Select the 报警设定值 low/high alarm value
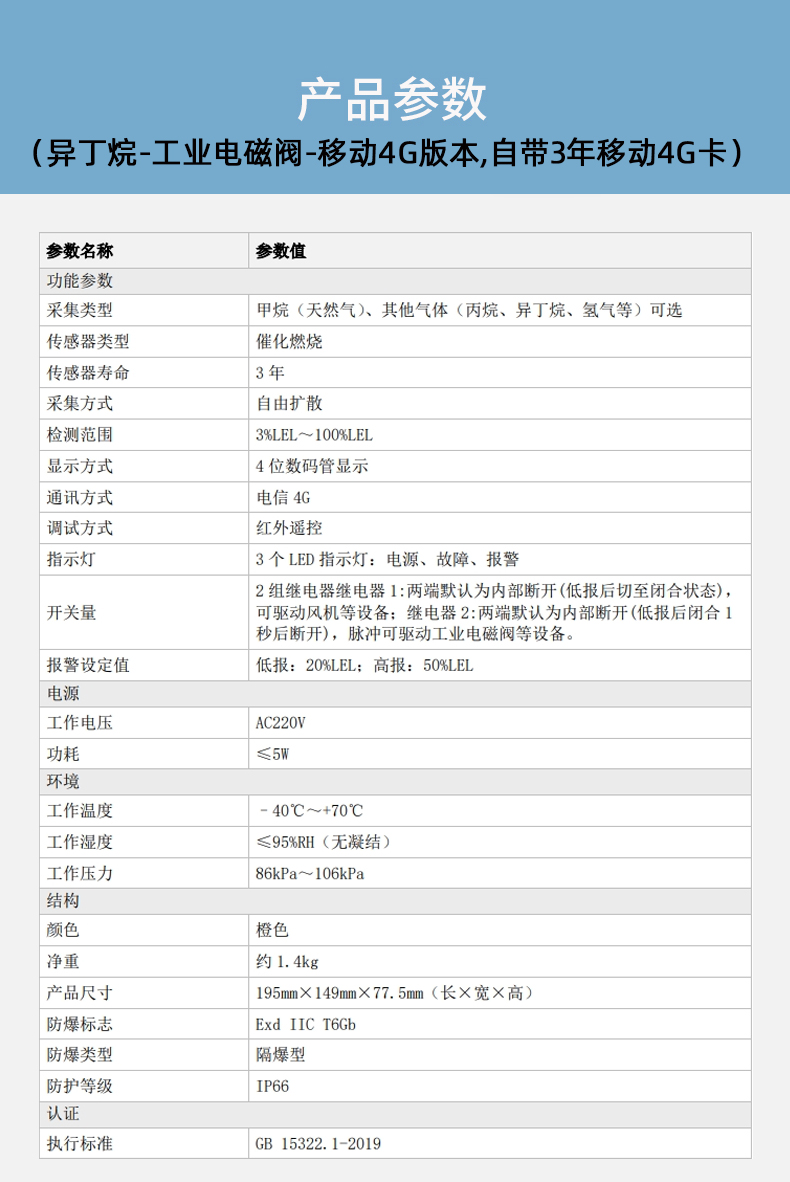 pos(364,665)
